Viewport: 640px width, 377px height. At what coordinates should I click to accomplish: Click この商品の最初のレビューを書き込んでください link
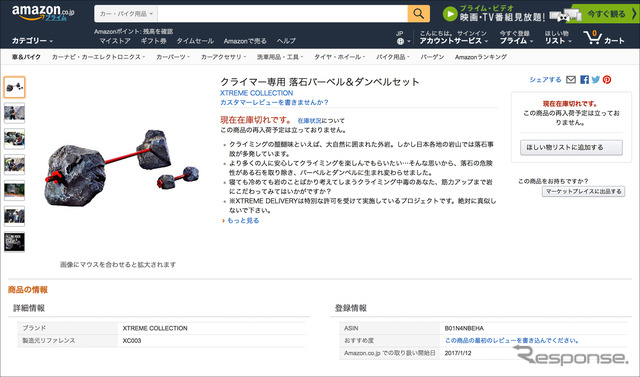pos(512,340)
